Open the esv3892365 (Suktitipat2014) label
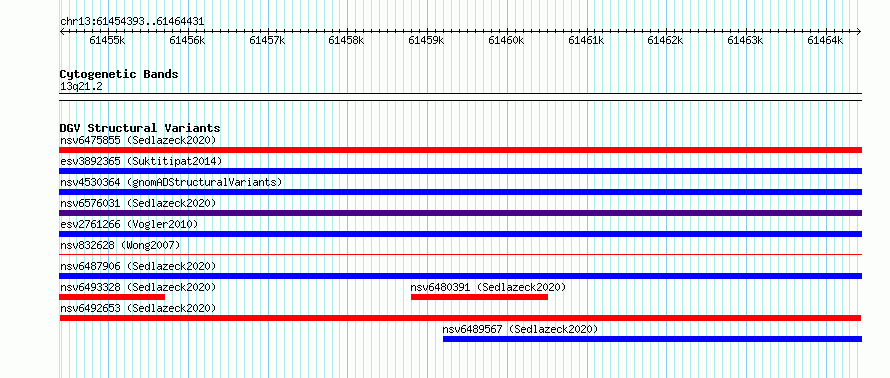 click(x=141, y=161)
